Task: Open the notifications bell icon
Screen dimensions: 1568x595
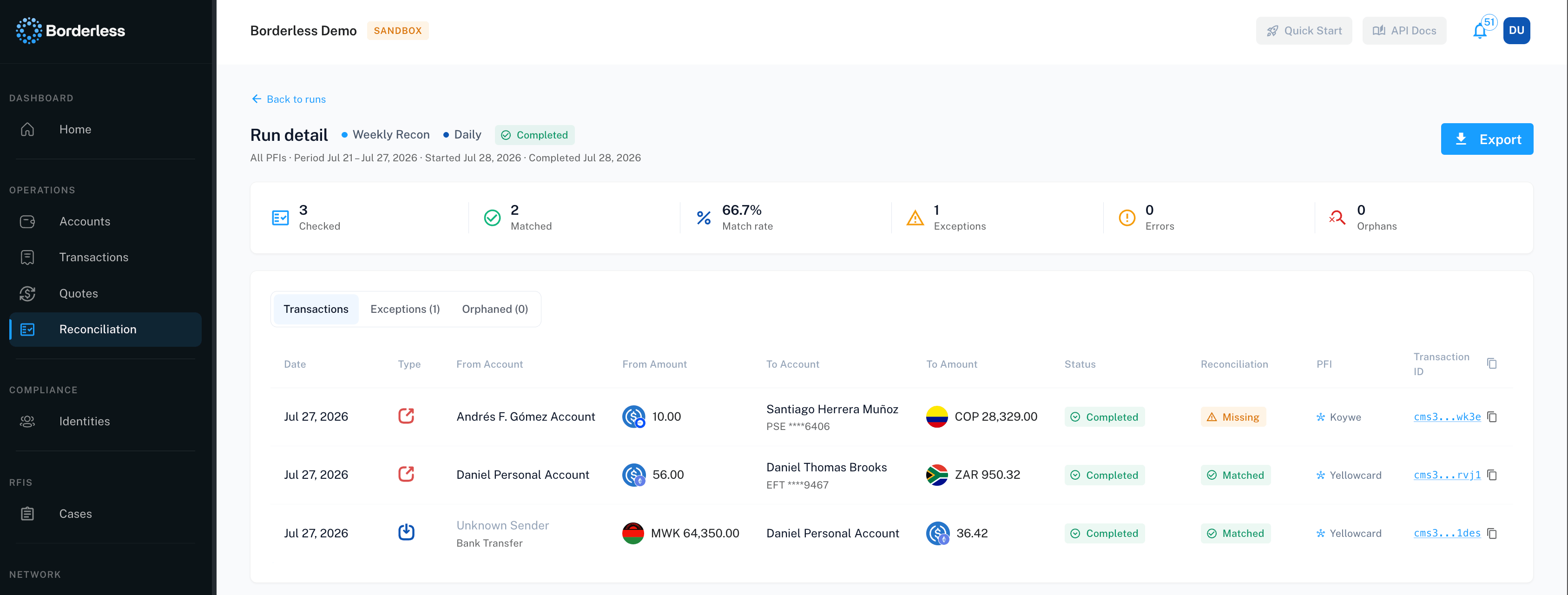Action: 1480,31
